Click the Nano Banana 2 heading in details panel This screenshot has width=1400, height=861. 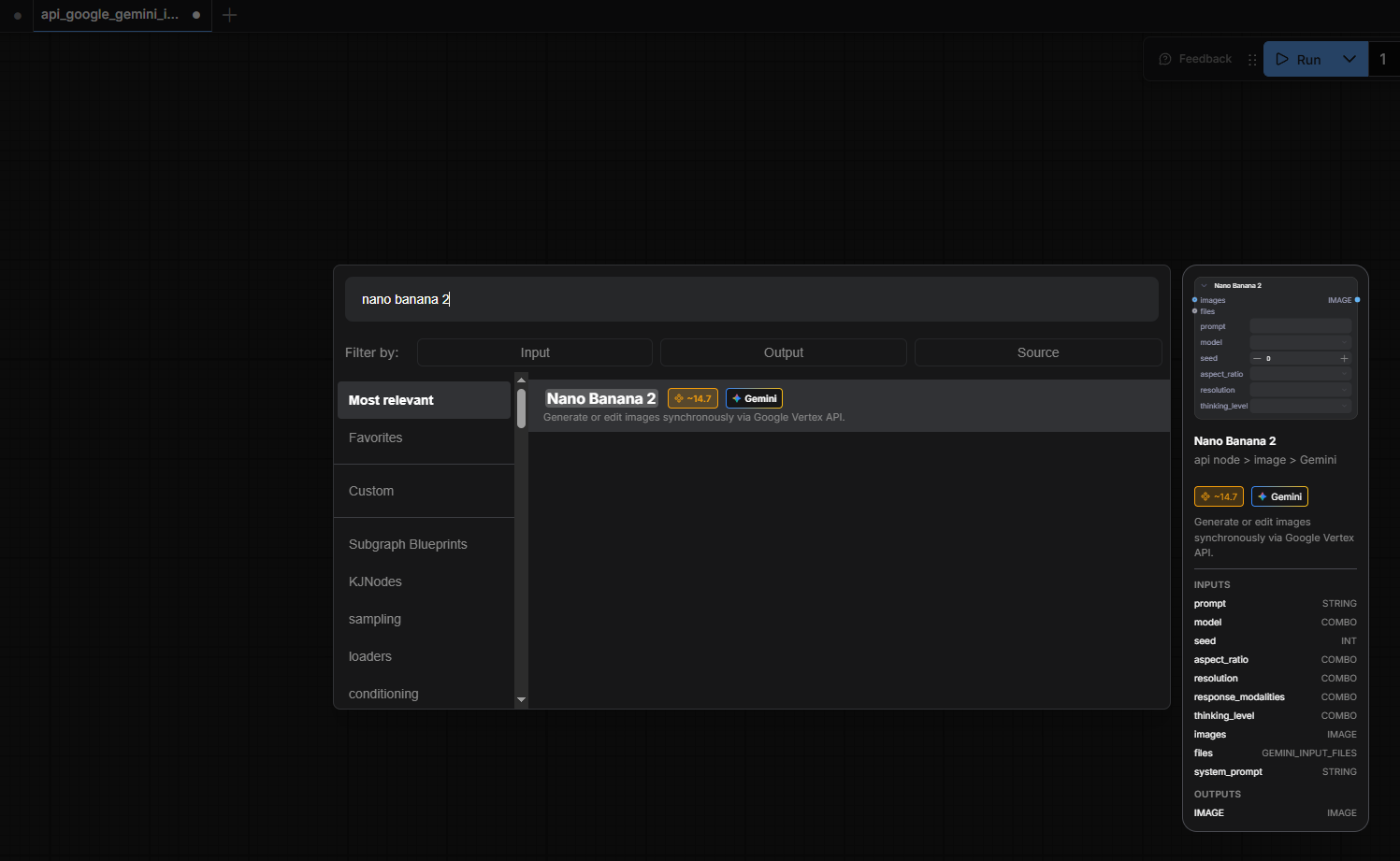[x=1234, y=441]
